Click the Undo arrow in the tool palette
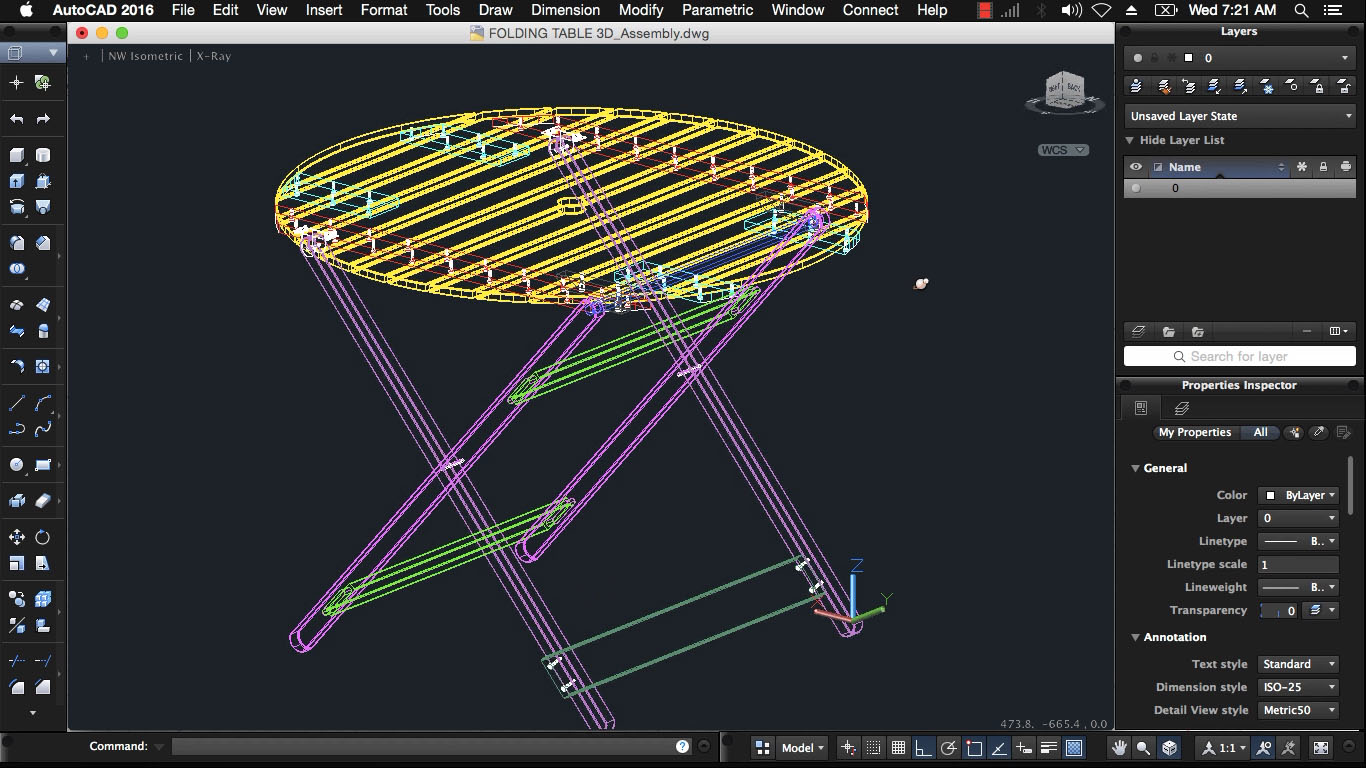 click(x=17, y=119)
